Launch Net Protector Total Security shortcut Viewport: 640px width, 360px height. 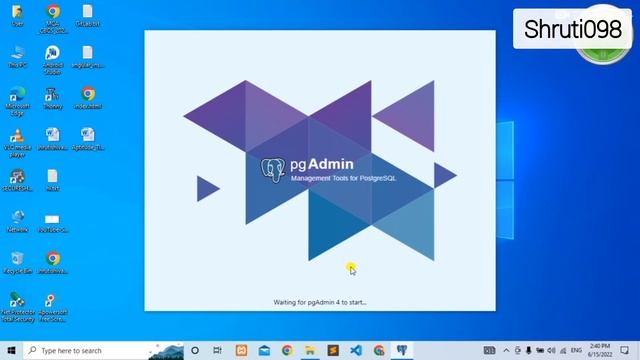point(18,307)
